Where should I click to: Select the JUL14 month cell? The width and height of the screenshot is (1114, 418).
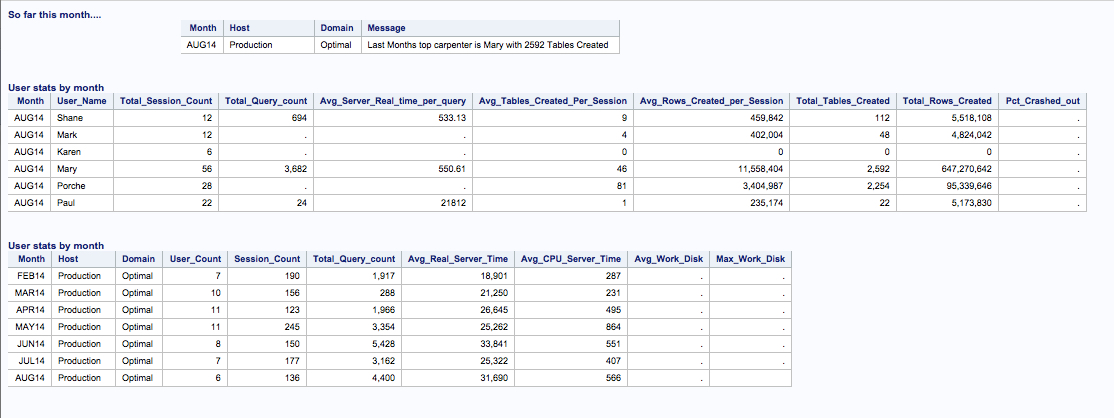tap(31, 361)
